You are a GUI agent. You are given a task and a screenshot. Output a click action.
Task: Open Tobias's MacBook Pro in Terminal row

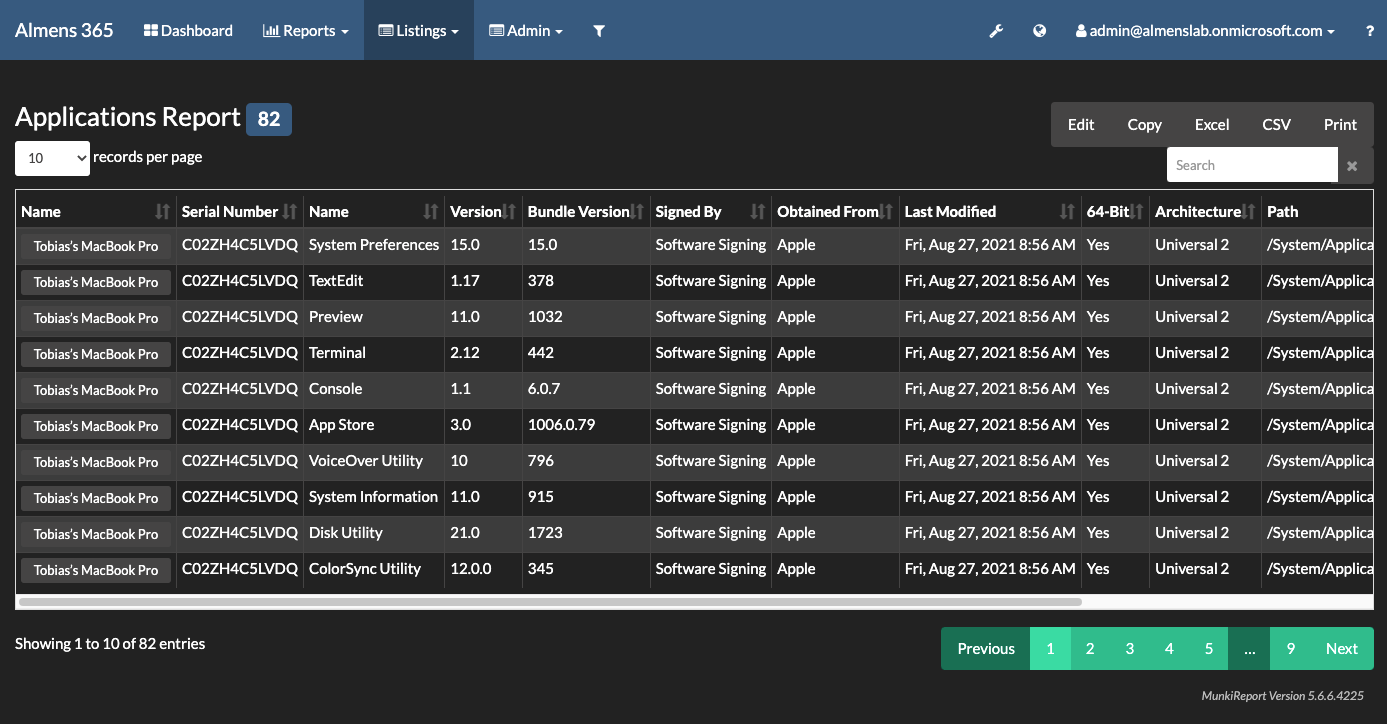[96, 354]
